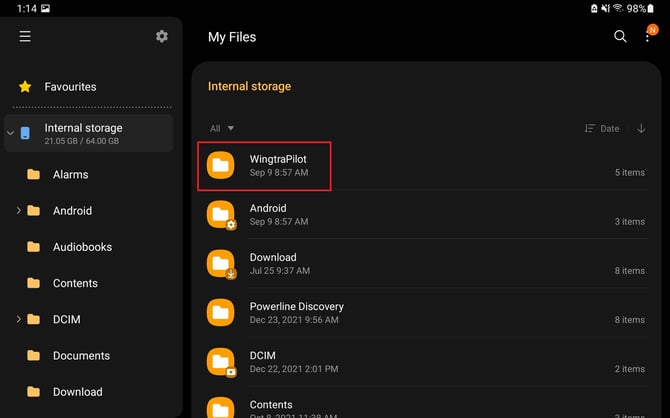Tap the picture notification icon in status bar
The image size is (670, 418).
45,9
